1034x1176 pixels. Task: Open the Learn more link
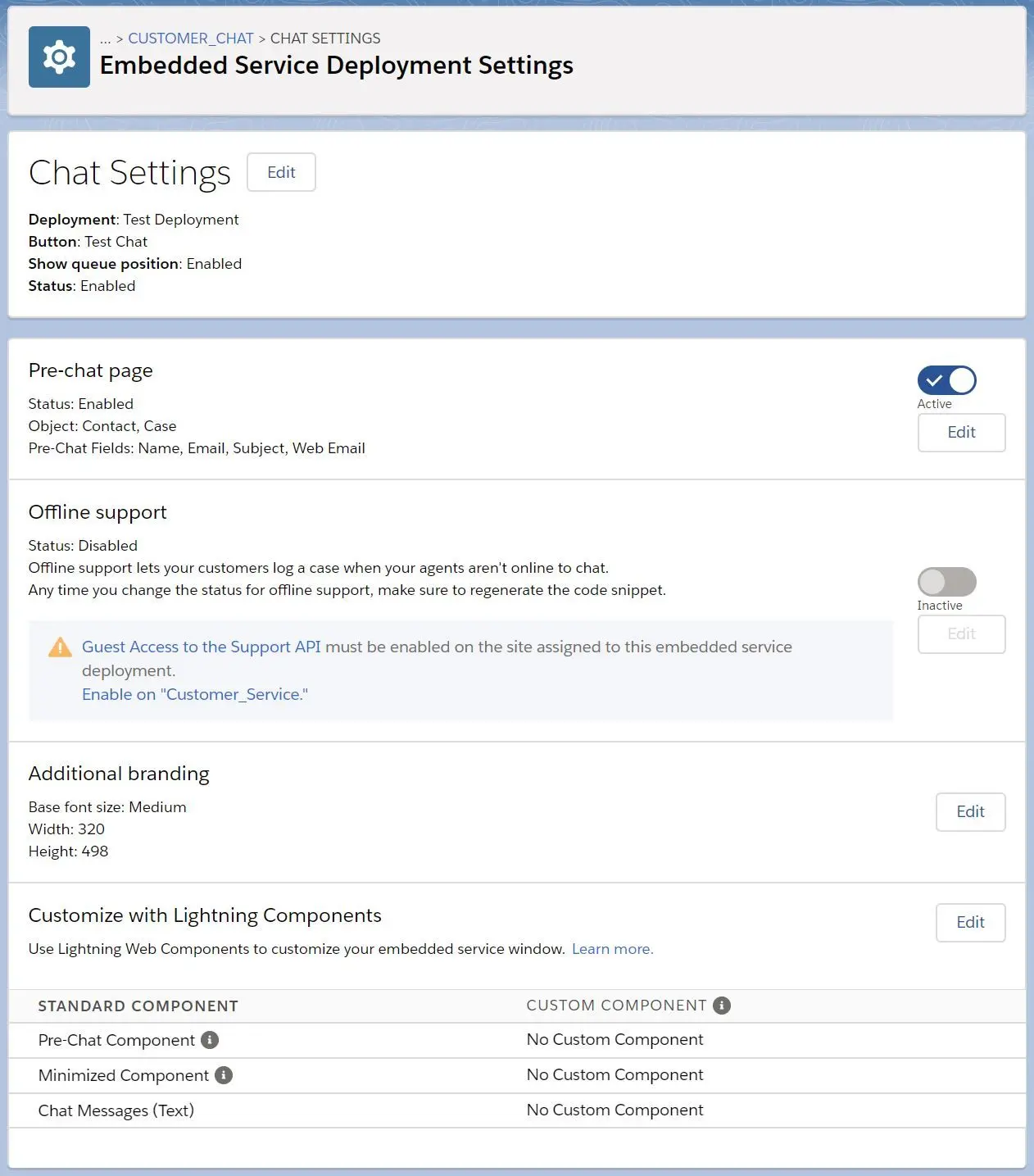[613, 949]
